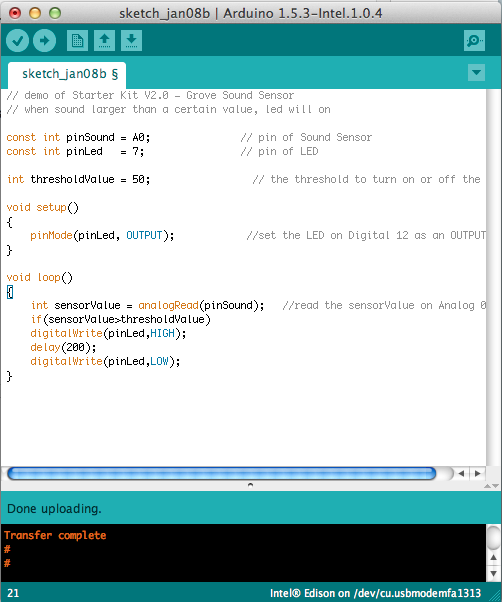502x602 pixels.
Task: Click the console scroll down arrow
Action: (494, 574)
